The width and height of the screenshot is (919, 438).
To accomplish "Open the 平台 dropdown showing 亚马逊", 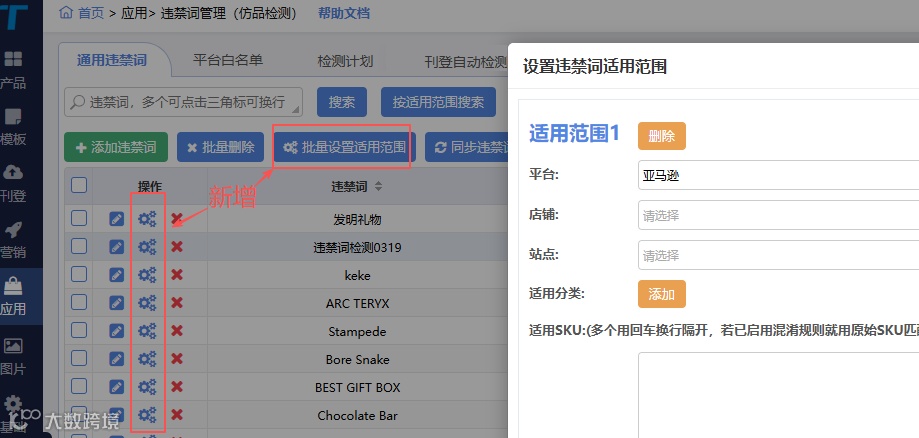I will point(778,175).
